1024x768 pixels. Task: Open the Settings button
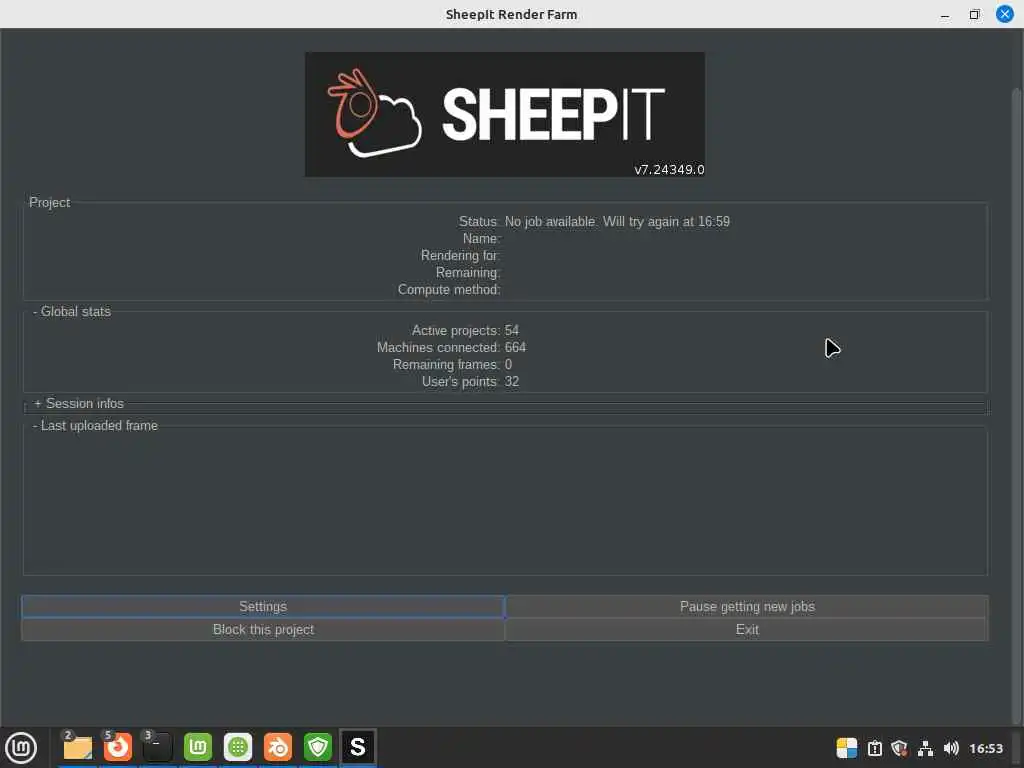(x=263, y=606)
